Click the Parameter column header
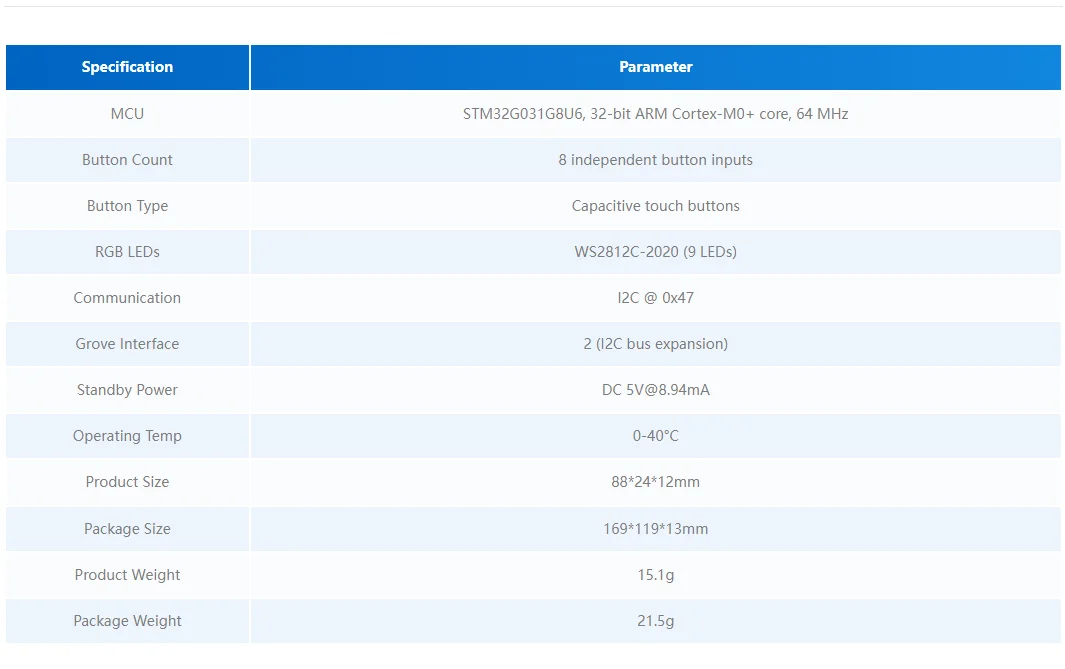The width and height of the screenshot is (1065, 669). [655, 67]
